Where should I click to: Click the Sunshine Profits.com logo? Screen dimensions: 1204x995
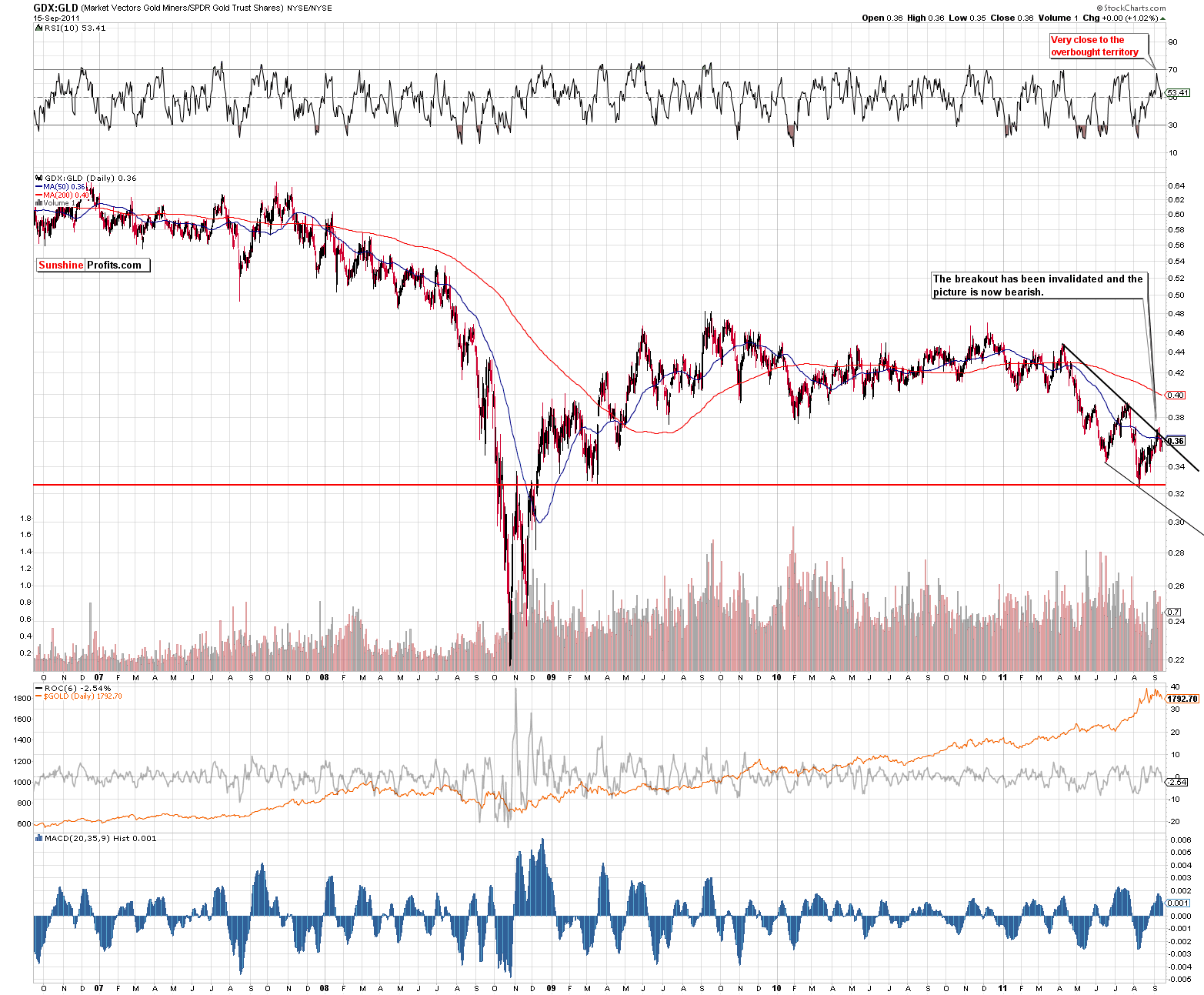pyautogui.click(x=93, y=265)
